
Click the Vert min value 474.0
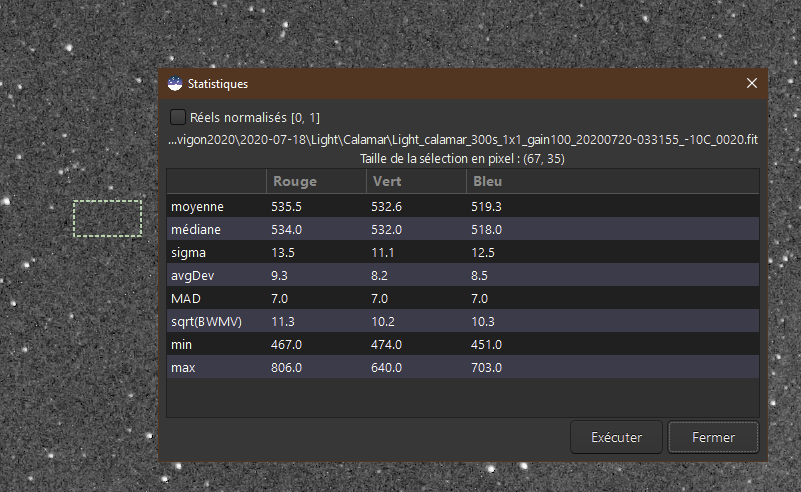coord(386,344)
